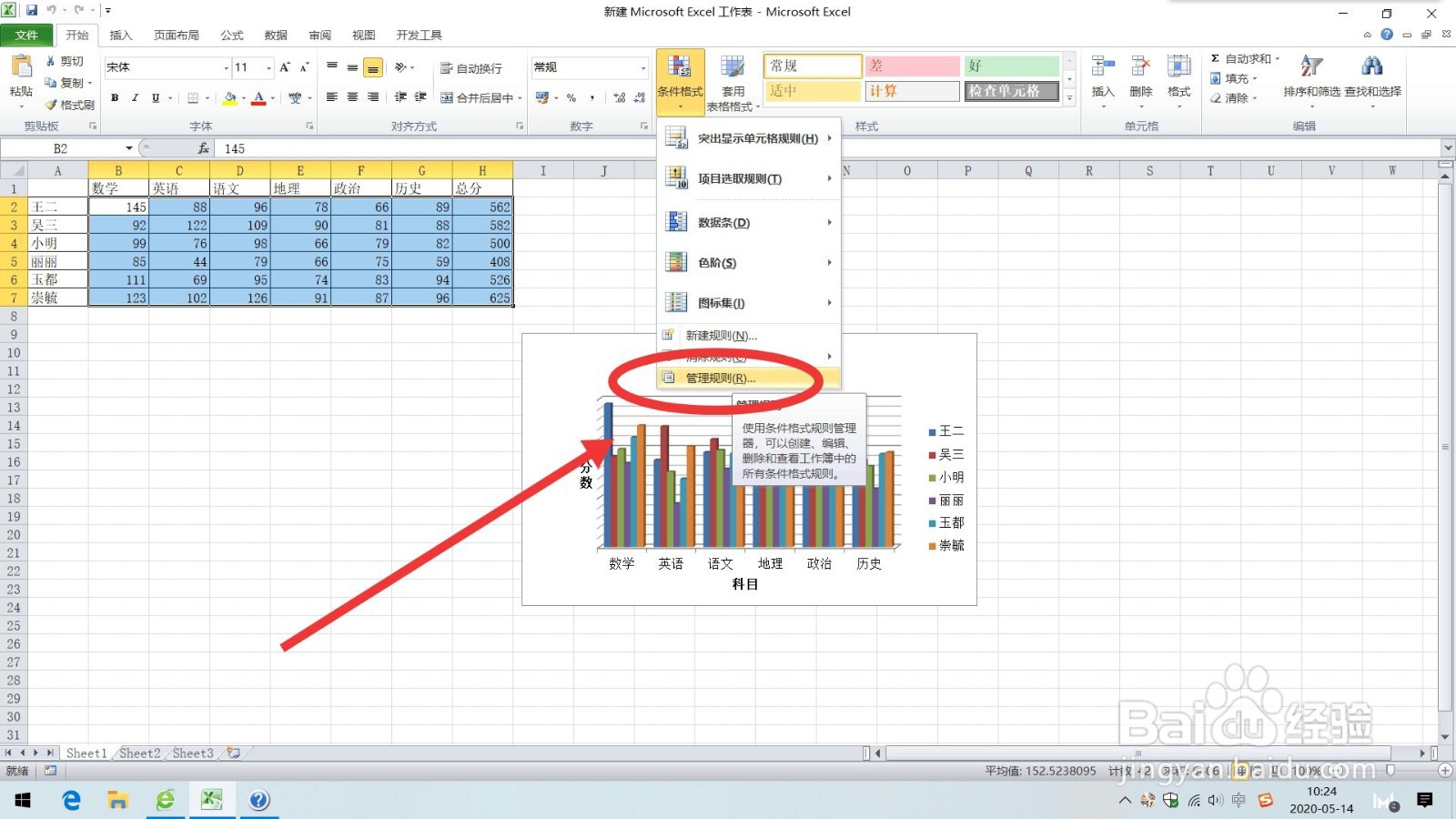Apply the red font color

258,97
